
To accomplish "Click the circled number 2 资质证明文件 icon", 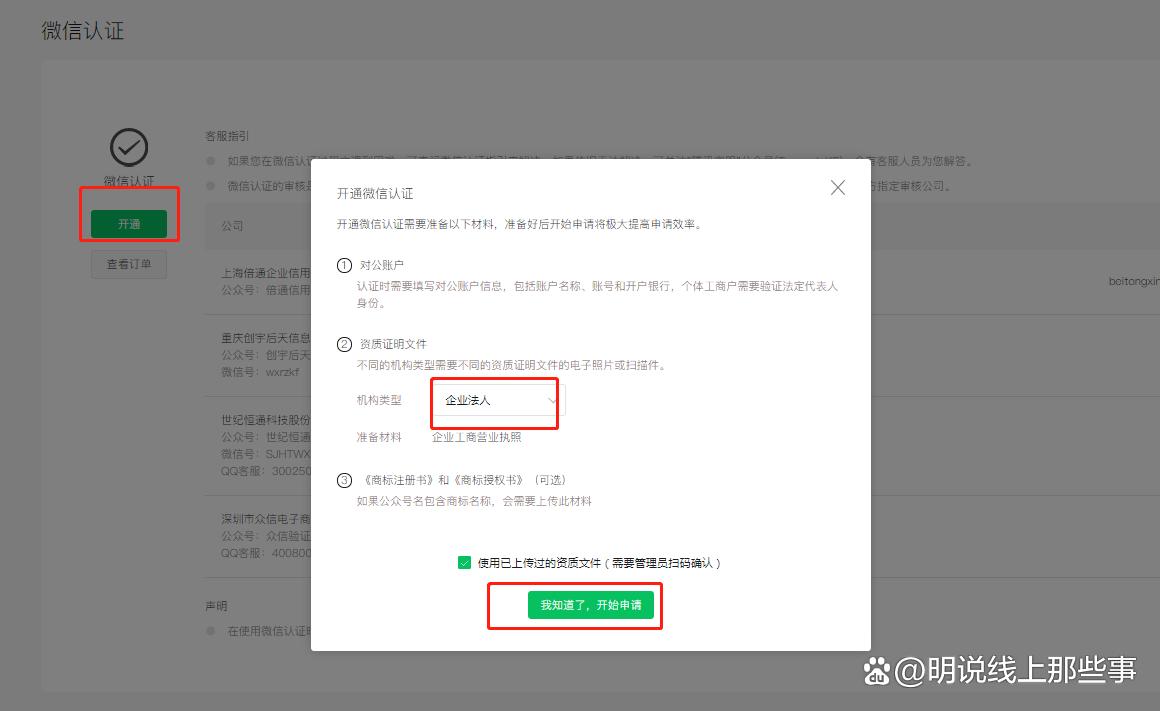I will point(344,344).
